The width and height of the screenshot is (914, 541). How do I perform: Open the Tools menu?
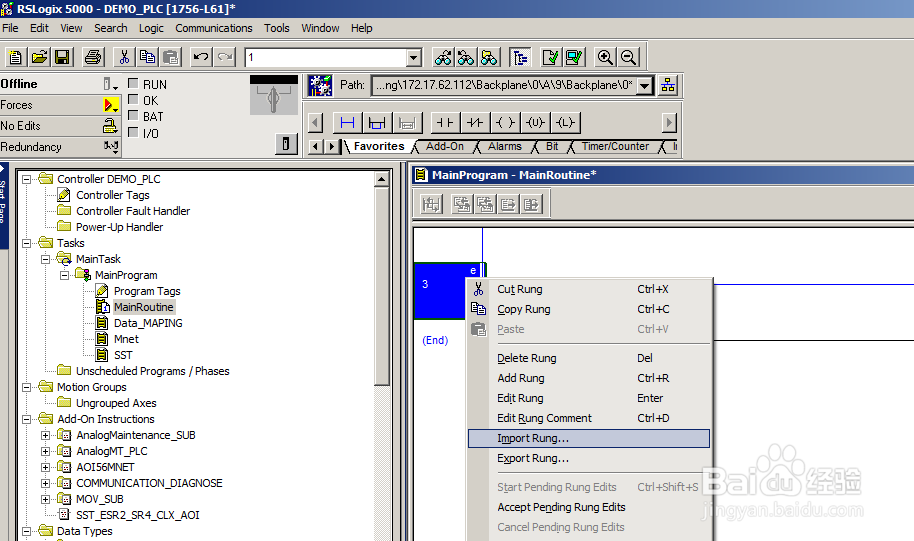[276, 28]
